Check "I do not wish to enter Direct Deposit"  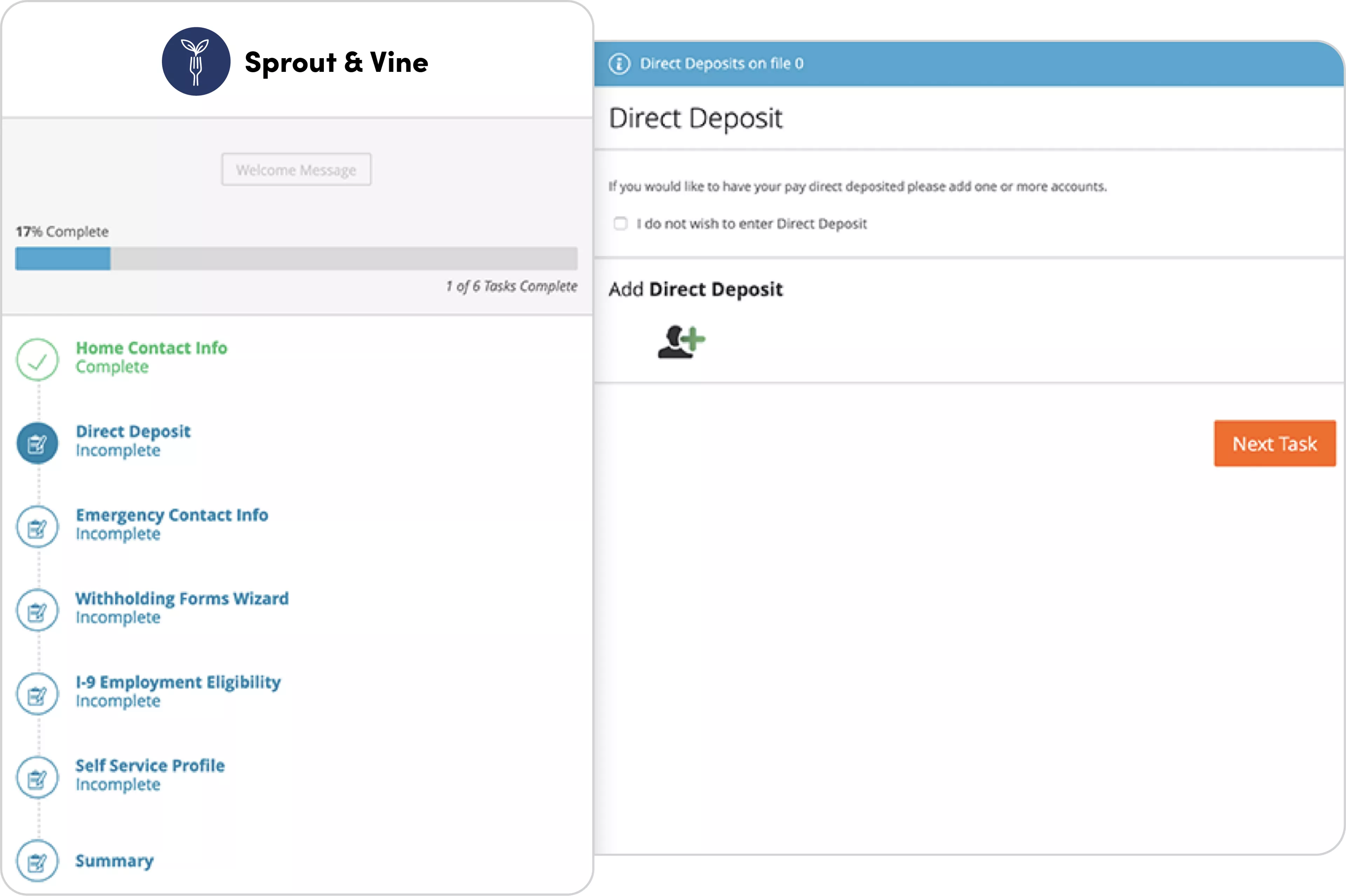pyautogui.click(x=620, y=224)
